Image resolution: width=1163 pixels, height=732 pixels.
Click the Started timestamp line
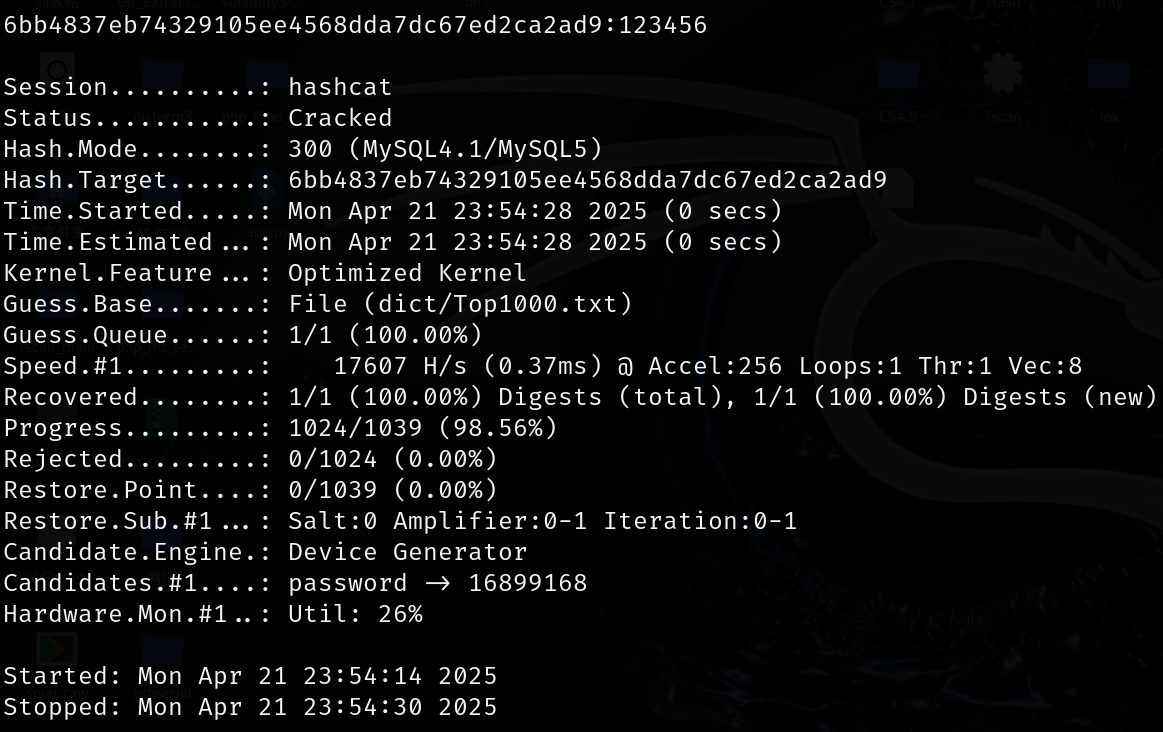pyautogui.click(x=250, y=676)
